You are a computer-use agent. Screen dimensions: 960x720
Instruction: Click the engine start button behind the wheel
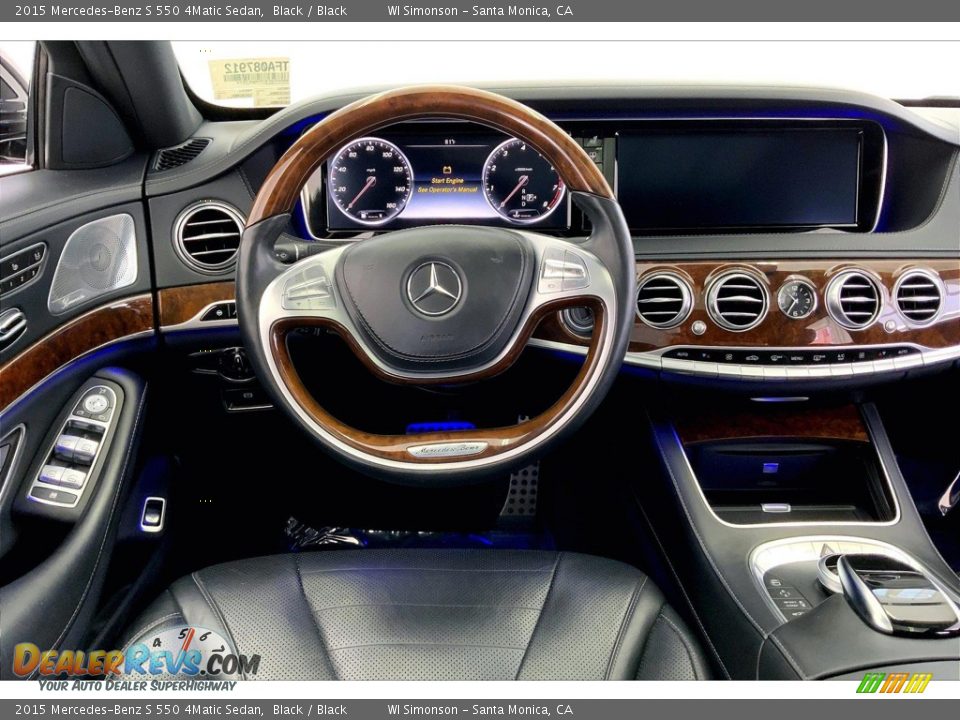(x=578, y=319)
